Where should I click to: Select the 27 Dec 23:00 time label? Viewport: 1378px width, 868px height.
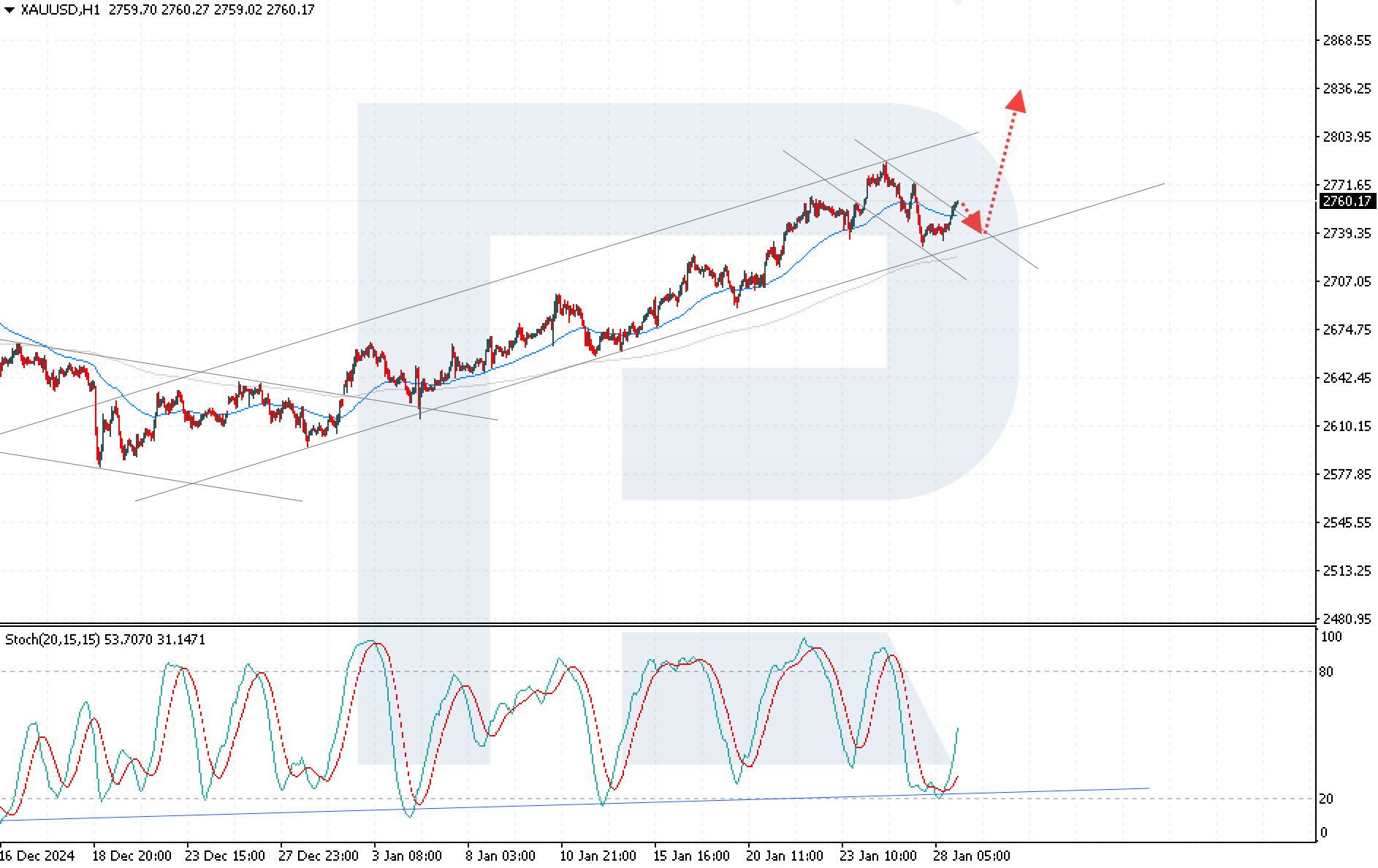(x=319, y=856)
